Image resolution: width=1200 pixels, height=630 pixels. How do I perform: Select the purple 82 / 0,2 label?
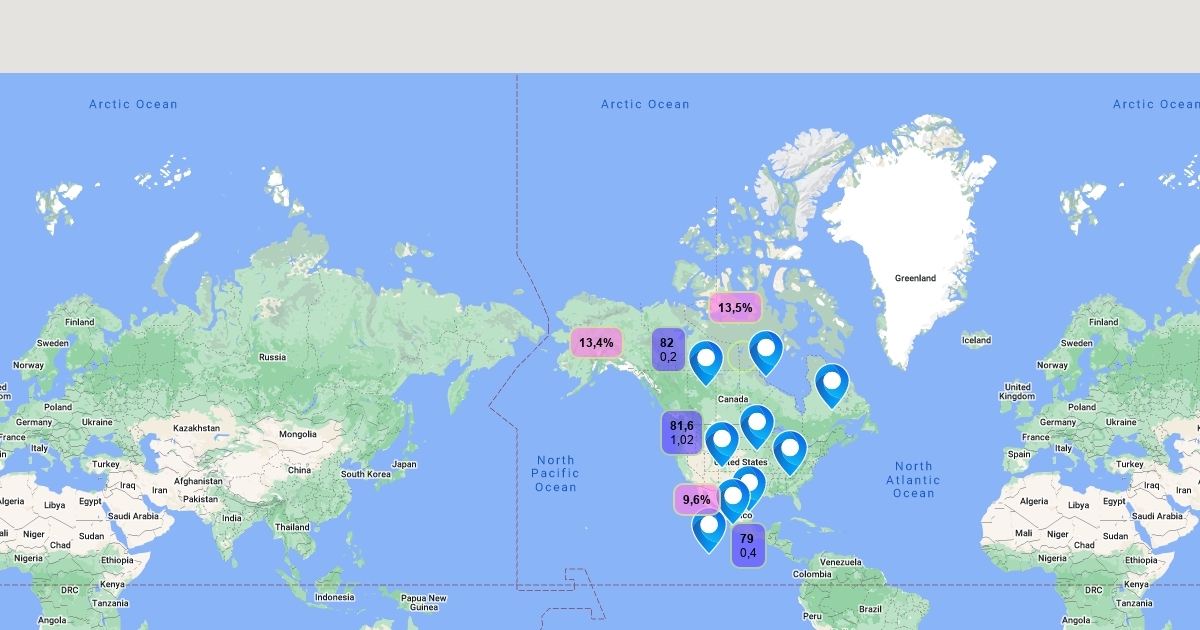tap(668, 349)
